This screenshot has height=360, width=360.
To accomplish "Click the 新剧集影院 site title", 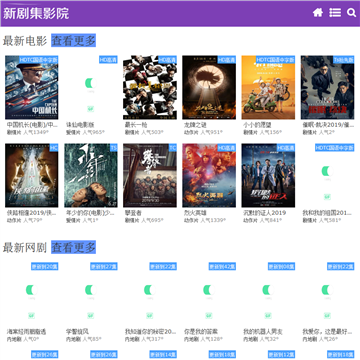I will point(36,13).
